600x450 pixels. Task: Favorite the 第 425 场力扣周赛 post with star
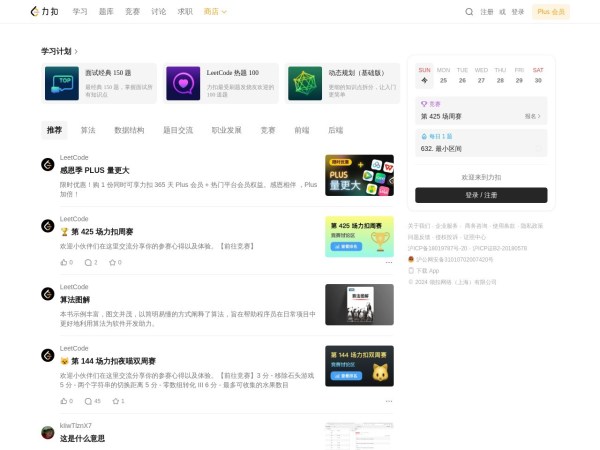(115, 262)
